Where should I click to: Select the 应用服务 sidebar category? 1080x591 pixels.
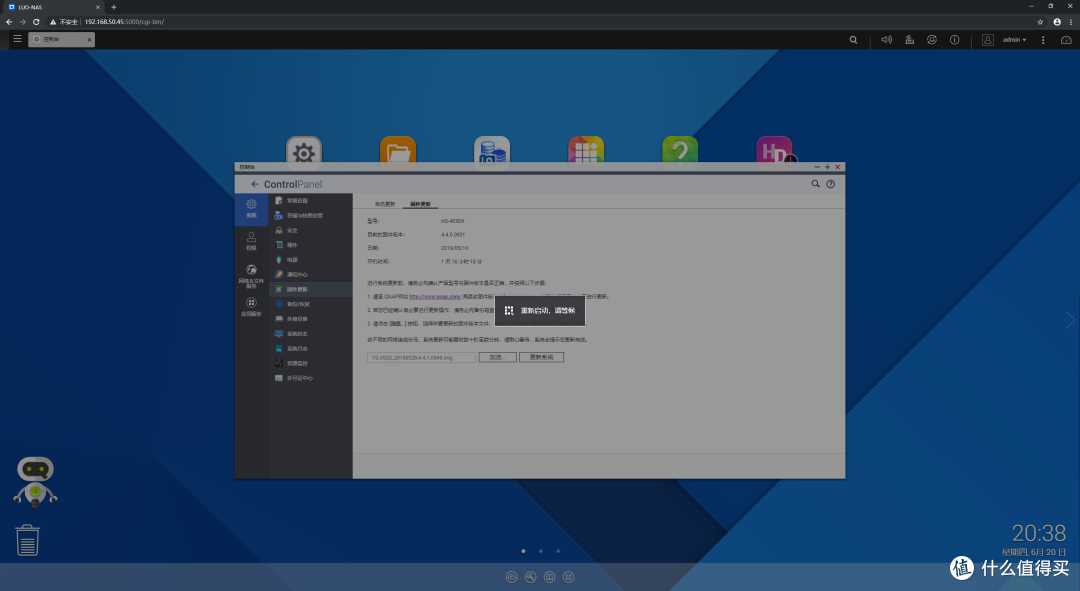pos(251,307)
